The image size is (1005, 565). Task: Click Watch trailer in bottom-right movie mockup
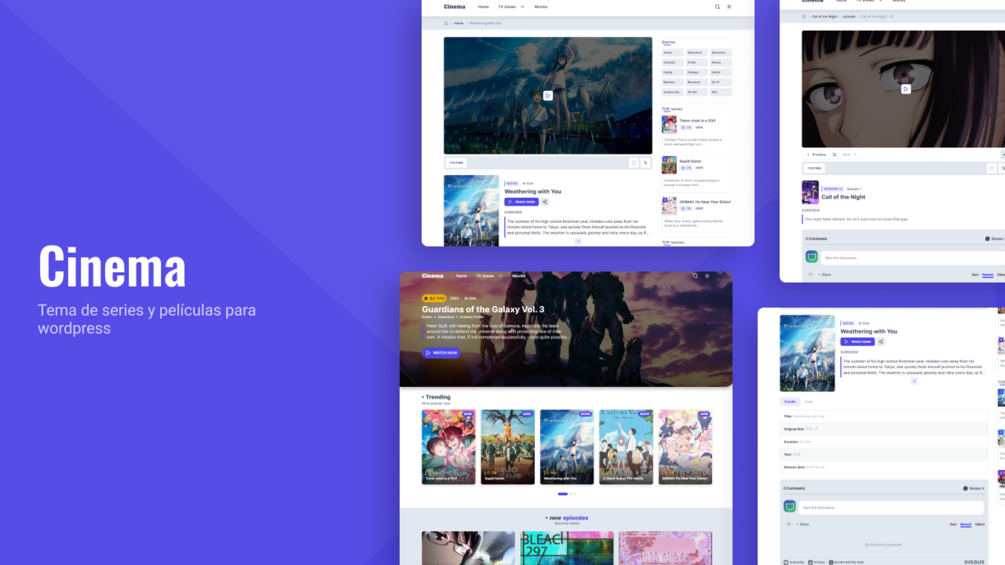click(858, 342)
